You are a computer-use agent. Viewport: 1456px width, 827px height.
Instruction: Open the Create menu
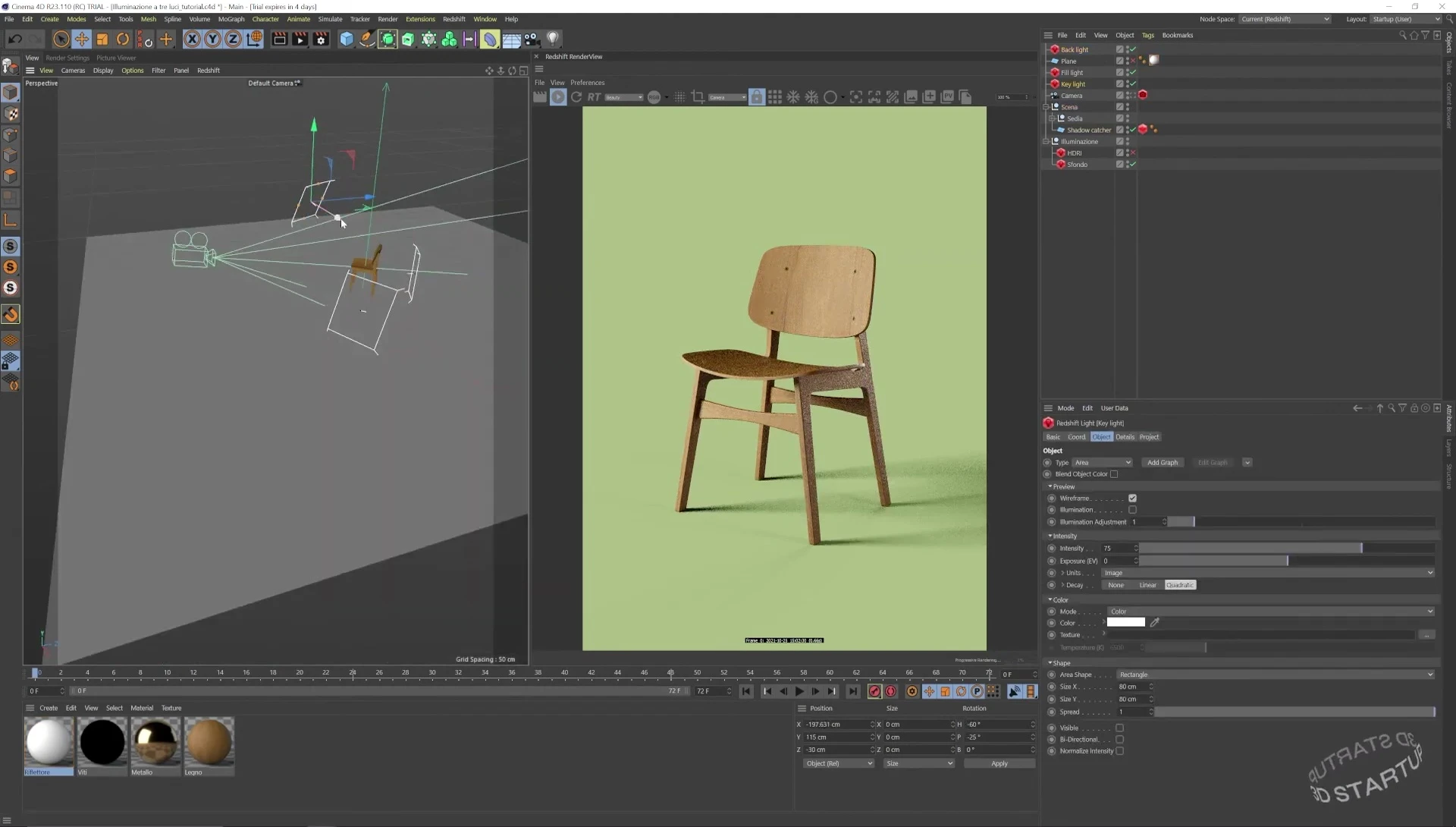(x=49, y=19)
